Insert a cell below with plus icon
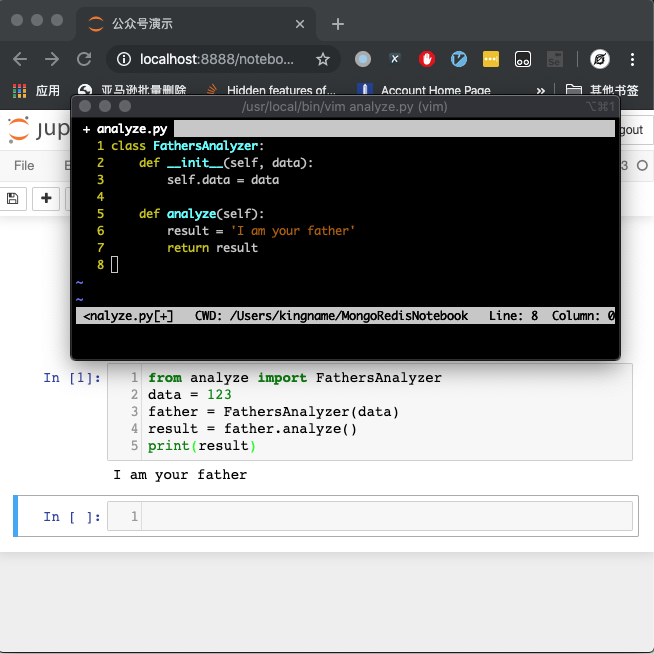654x654 pixels. (x=46, y=199)
